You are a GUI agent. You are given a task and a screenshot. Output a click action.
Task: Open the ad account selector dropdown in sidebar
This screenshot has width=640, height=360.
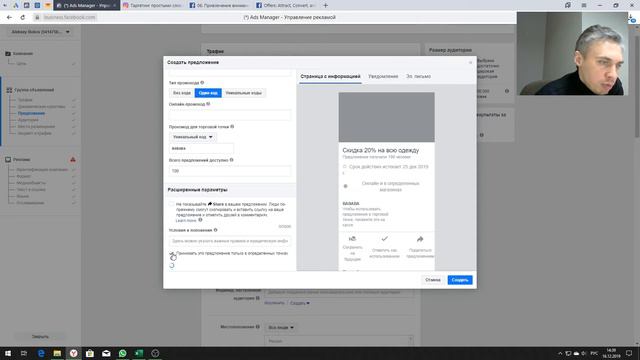(40, 32)
